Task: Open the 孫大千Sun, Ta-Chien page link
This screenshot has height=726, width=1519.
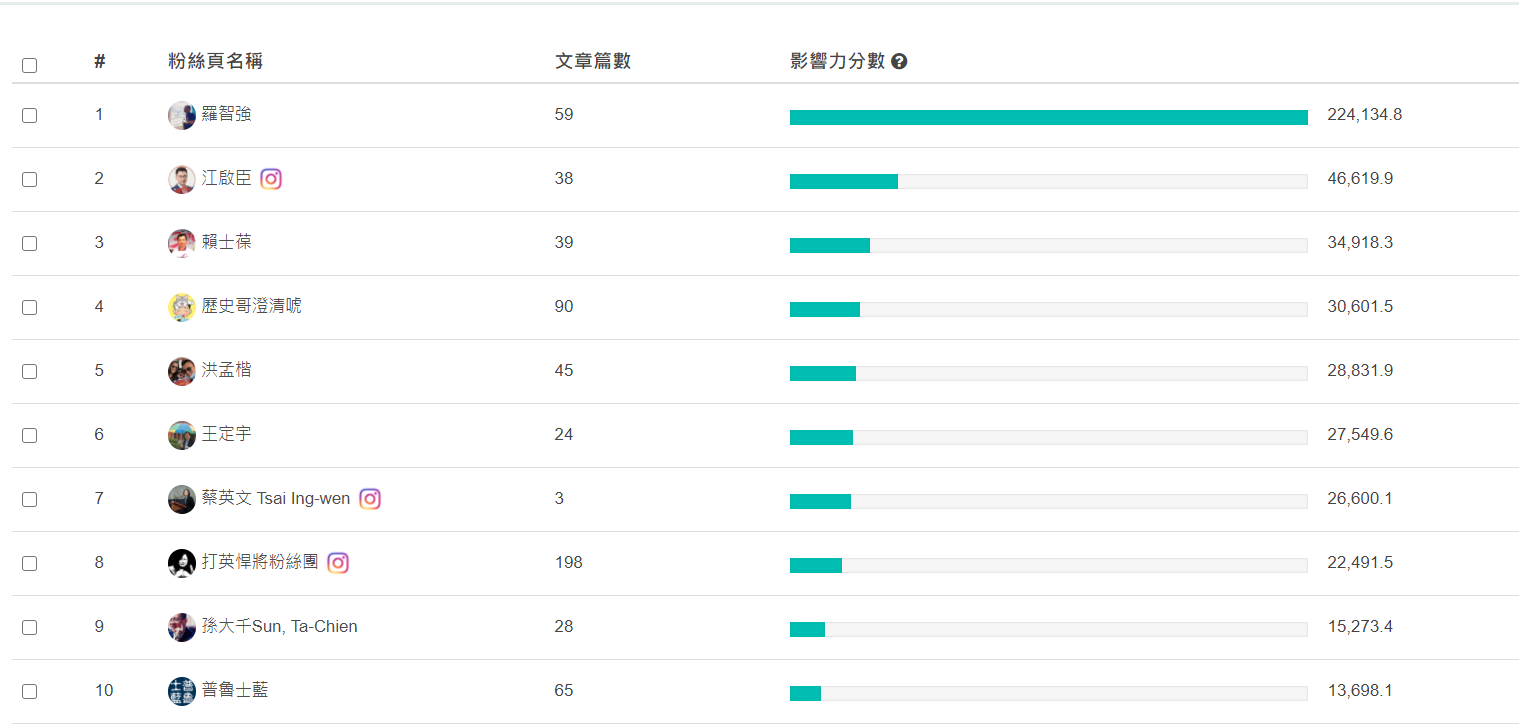Action: 280,626
